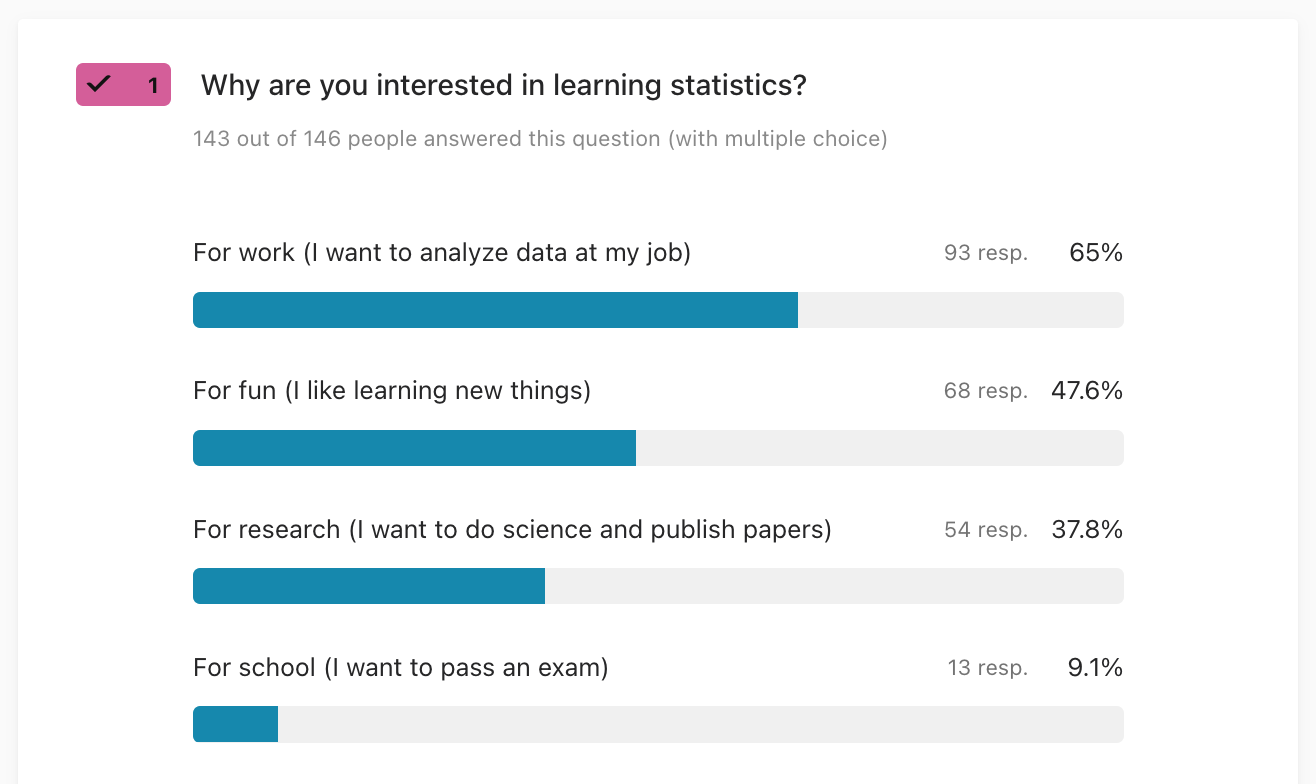Viewport: 1316px width, 784px height.
Task: Click the 13 resp. count
Action: point(988,668)
